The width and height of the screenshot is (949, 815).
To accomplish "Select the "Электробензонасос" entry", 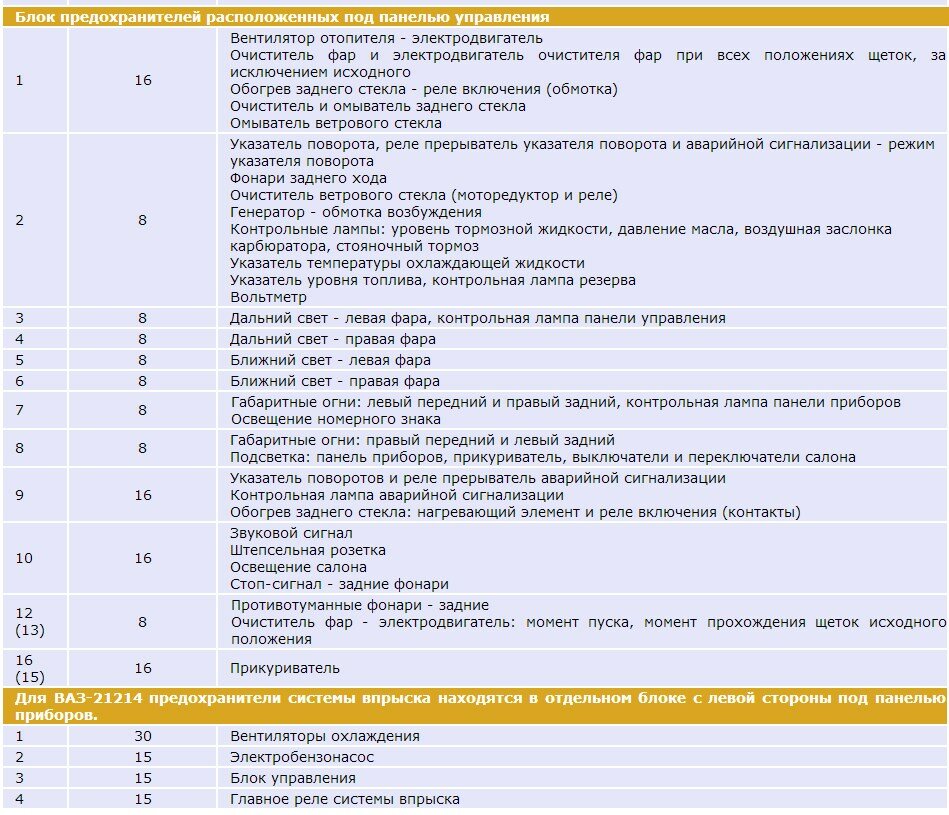I will (303, 757).
